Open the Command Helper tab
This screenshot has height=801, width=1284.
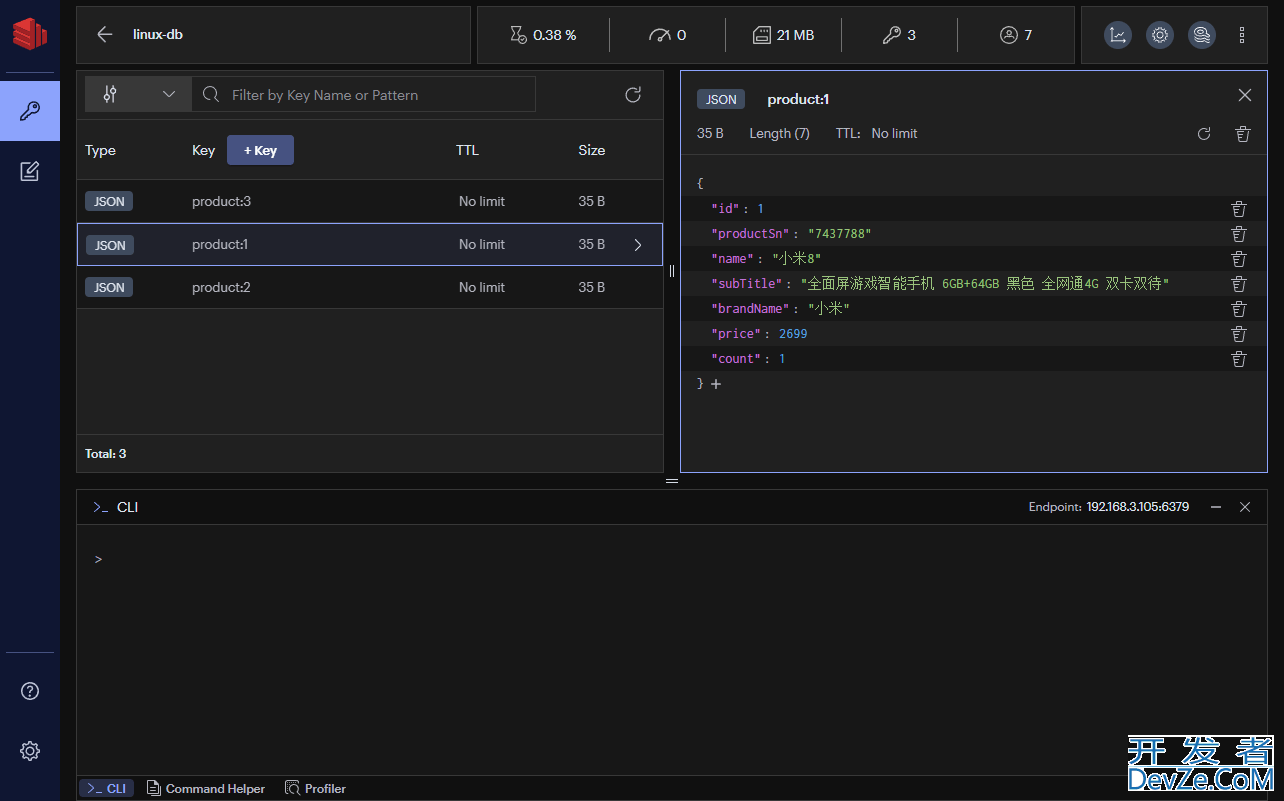tap(206, 789)
